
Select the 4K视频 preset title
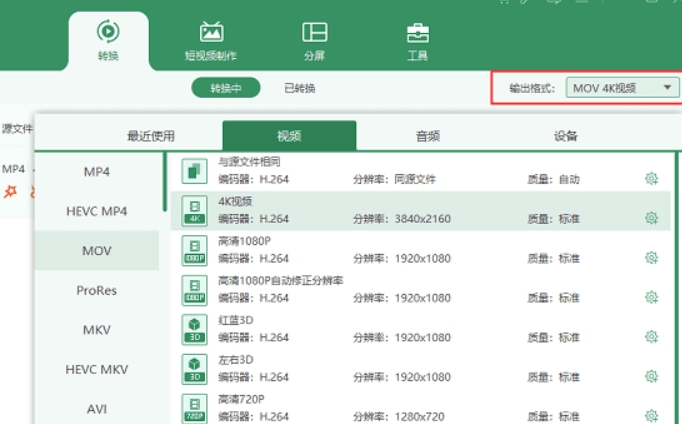point(235,201)
